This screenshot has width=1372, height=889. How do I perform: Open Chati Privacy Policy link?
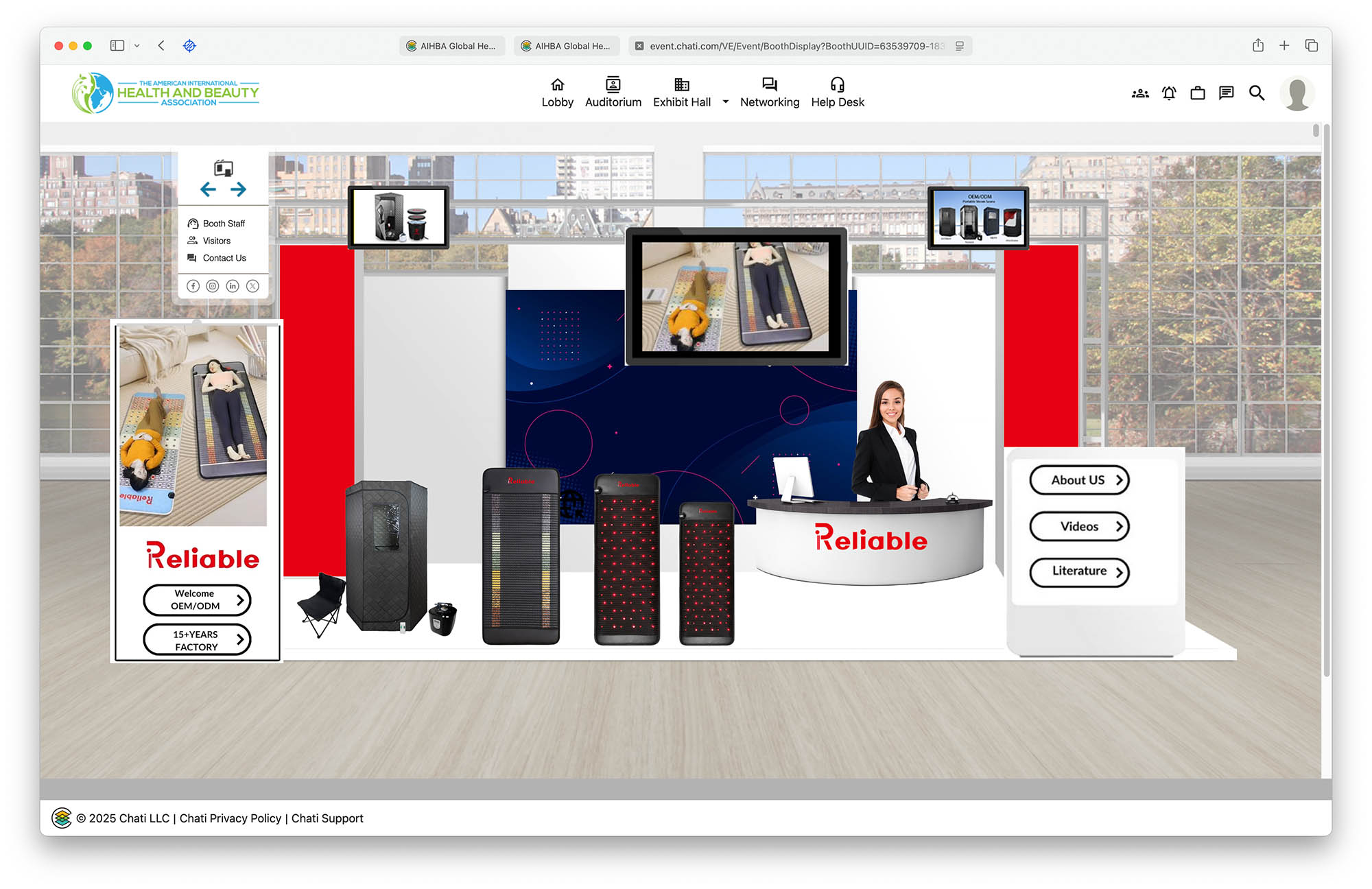pyautogui.click(x=230, y=818)
